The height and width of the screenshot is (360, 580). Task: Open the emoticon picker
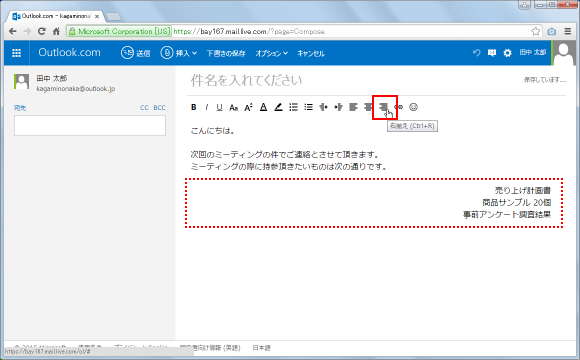[413, 107]
